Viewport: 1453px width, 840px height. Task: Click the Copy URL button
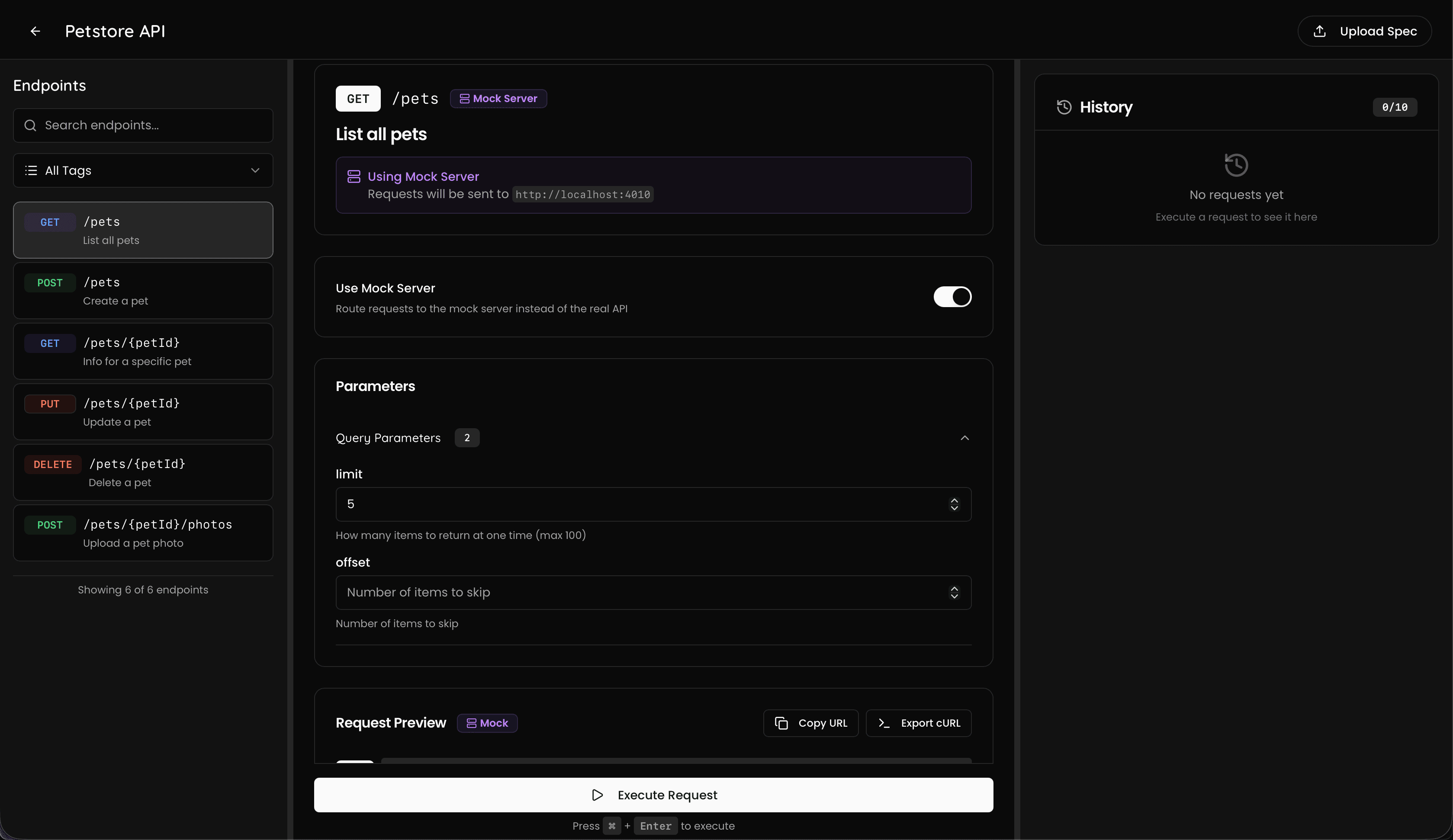coord(811,723)
